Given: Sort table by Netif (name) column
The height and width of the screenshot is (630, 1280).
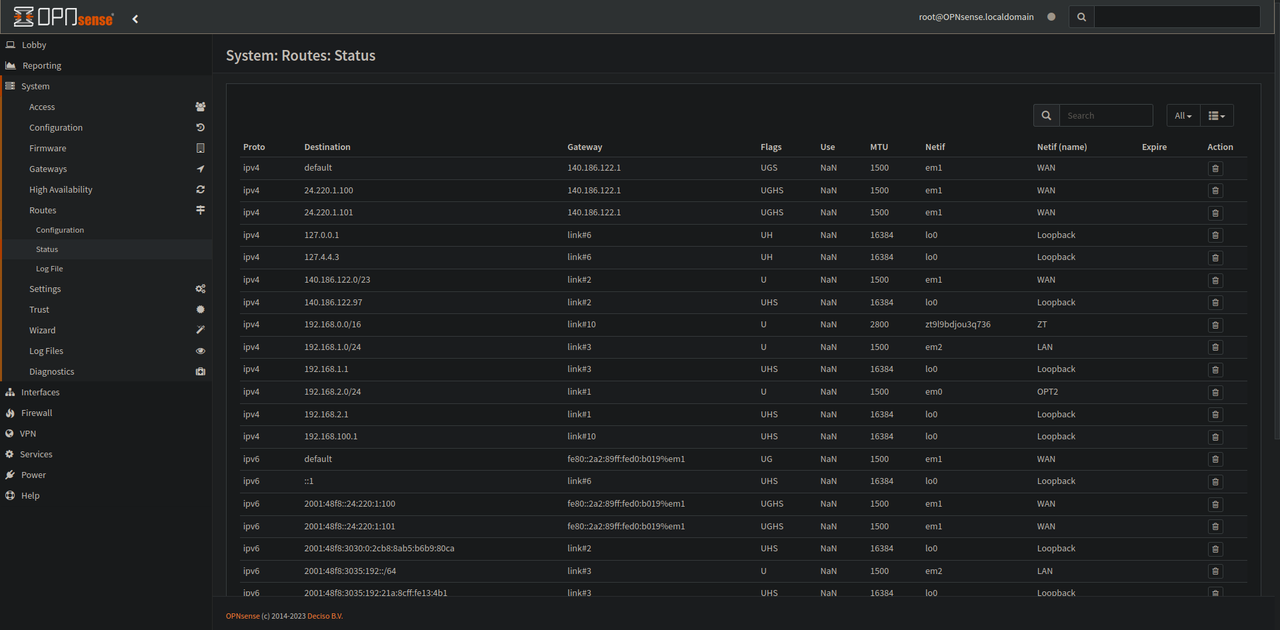Looking at the screenshot, I should 1062,147.
